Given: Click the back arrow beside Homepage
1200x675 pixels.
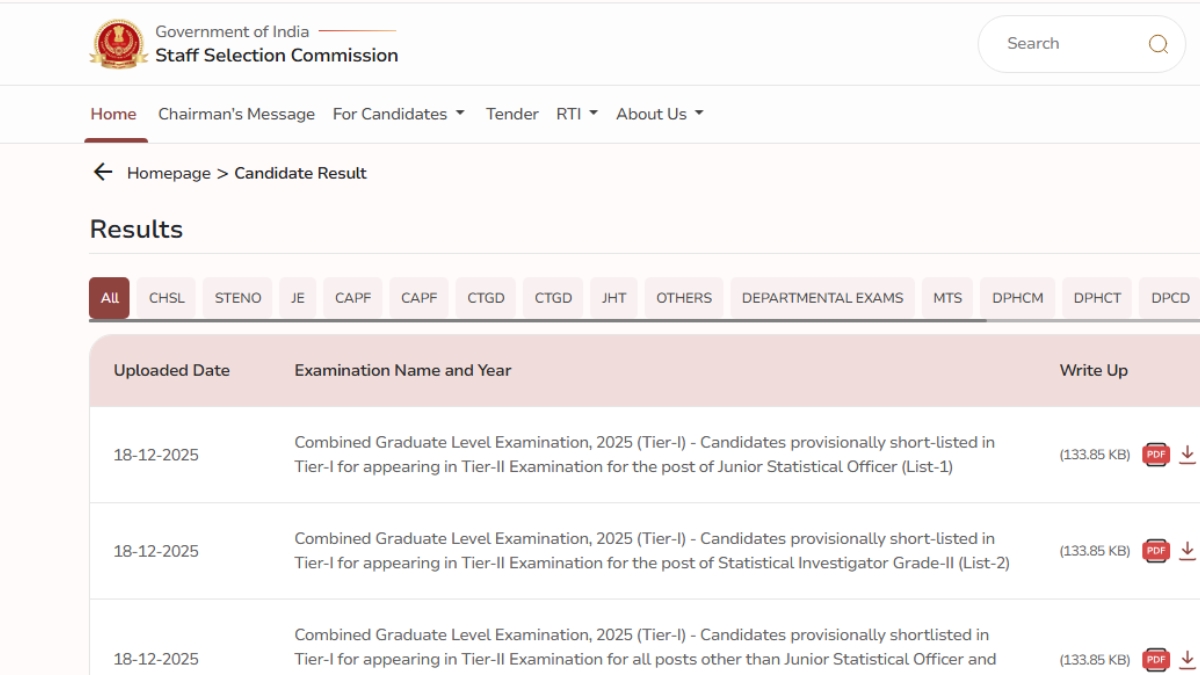Looking at the screenshot, I should tap(102, 173).
